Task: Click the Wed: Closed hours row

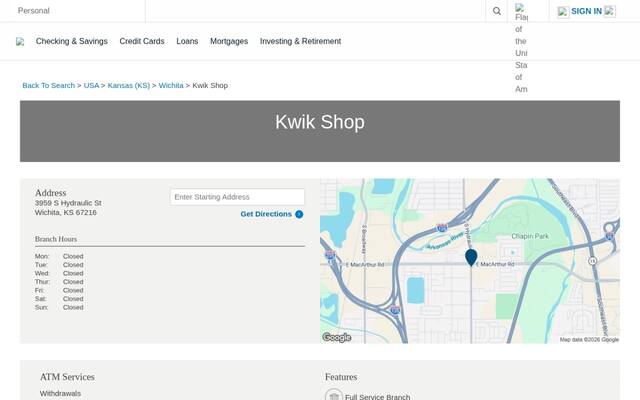Action: coord(59,273)
